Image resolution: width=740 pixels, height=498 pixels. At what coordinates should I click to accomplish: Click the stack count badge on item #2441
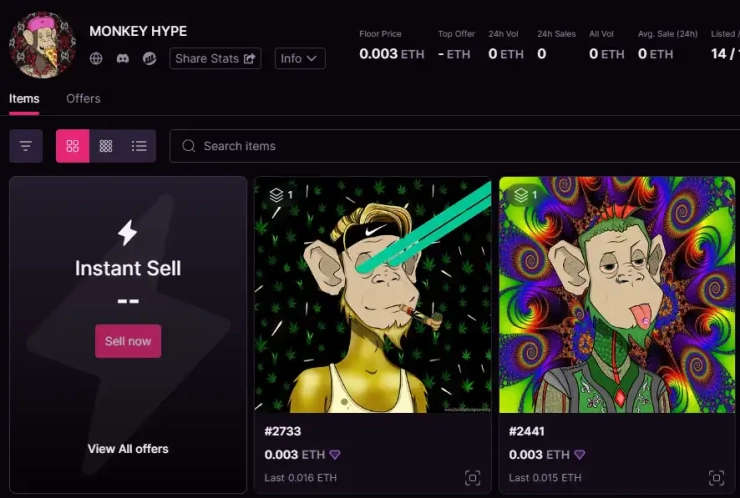[525, 195]
